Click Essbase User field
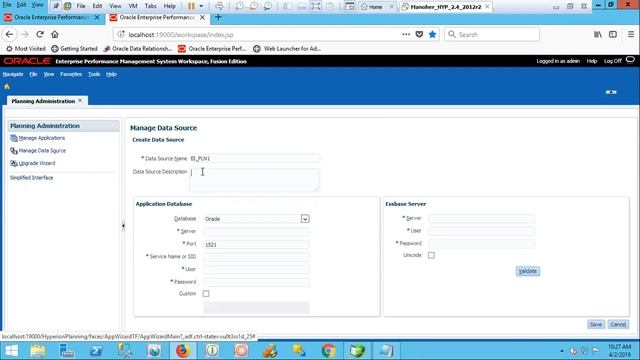The image size is (640, 360). pyautogui.click(x=482, y=231)
